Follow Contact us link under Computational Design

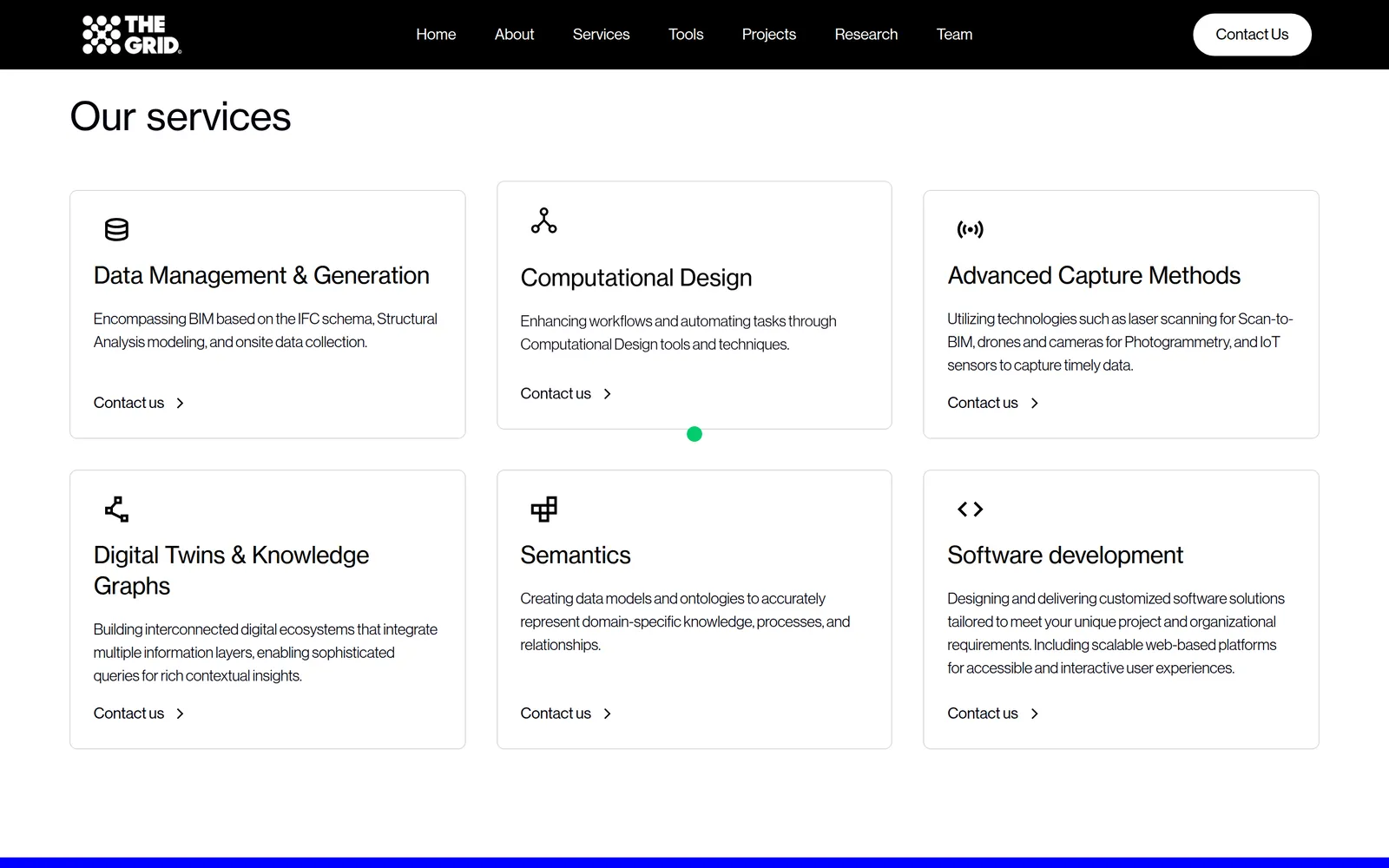[x=556, y=393]
